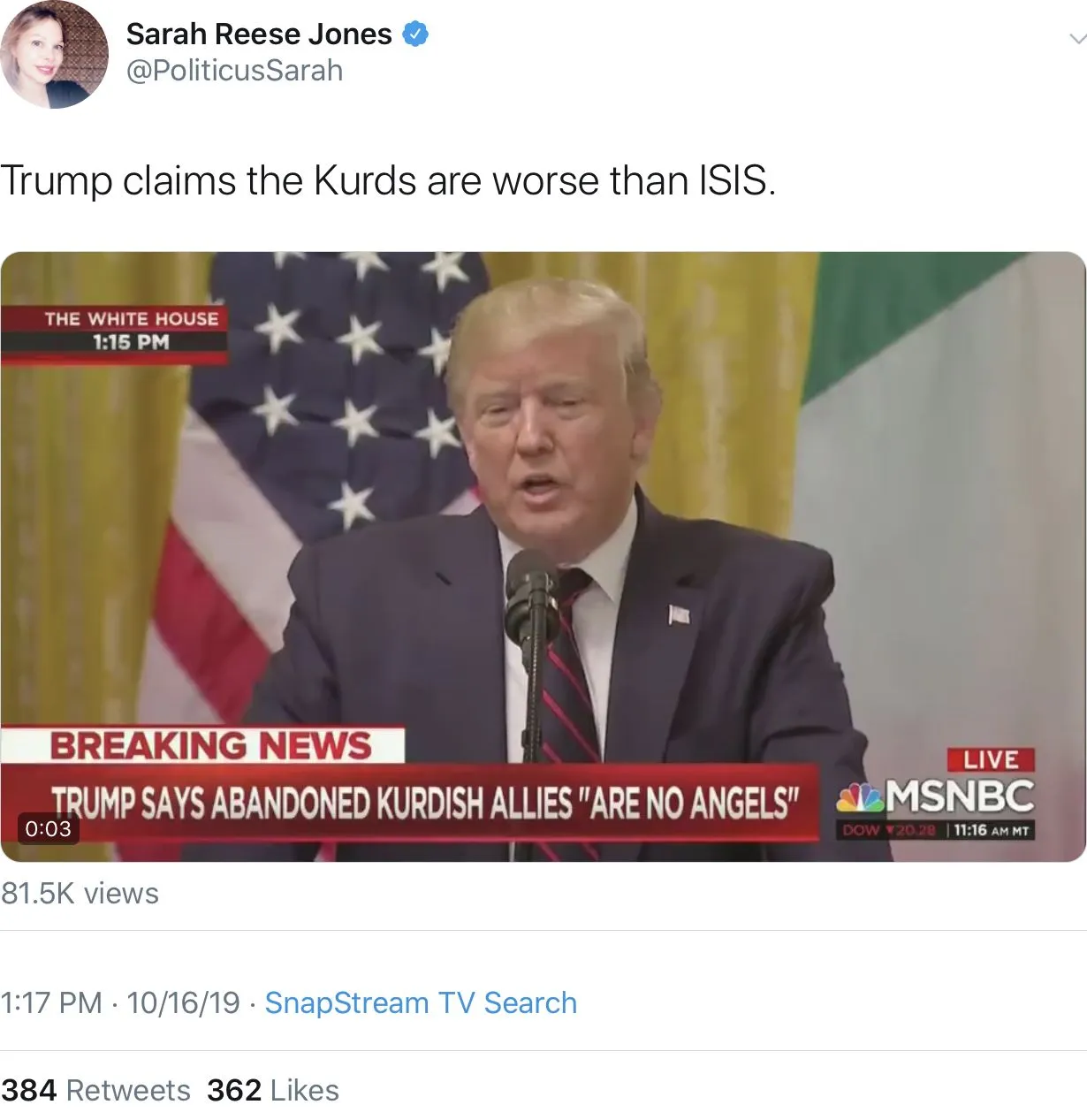Open Sarah Reese Jones profile avatar
The image size is (1087, 1120).
click(x=54, y=55)
